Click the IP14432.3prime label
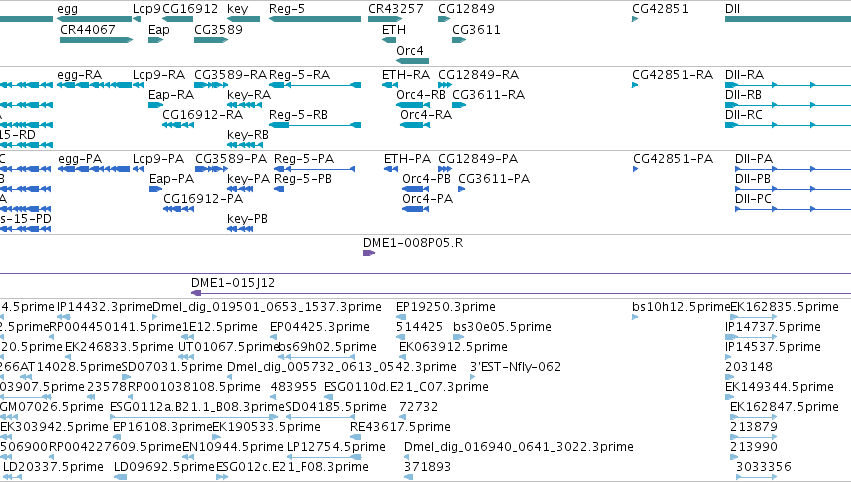Viewport: 851px width, 482px height. click(x=105, y=307)
